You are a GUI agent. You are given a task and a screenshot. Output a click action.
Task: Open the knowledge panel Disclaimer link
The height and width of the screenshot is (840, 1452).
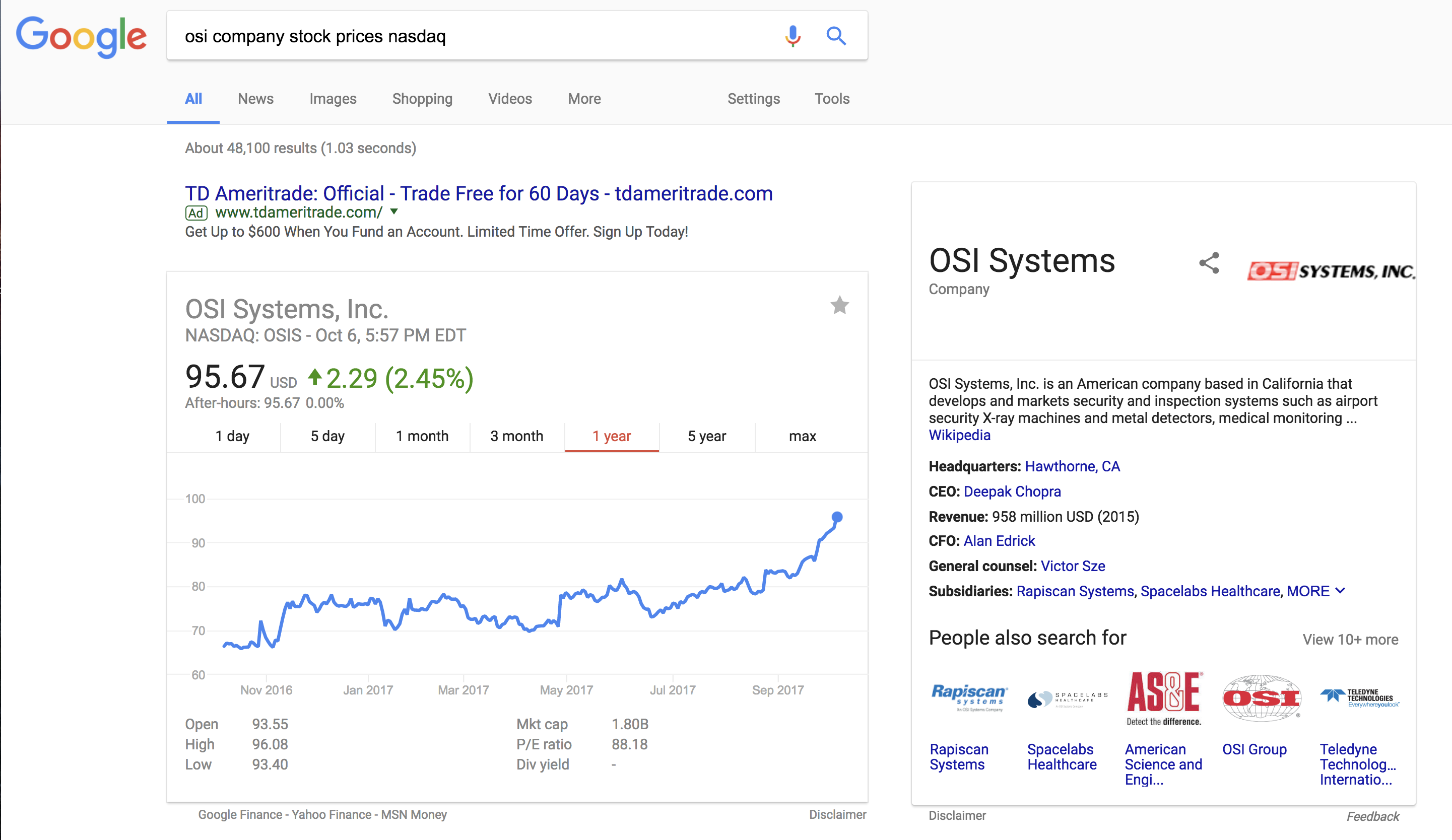957,816
